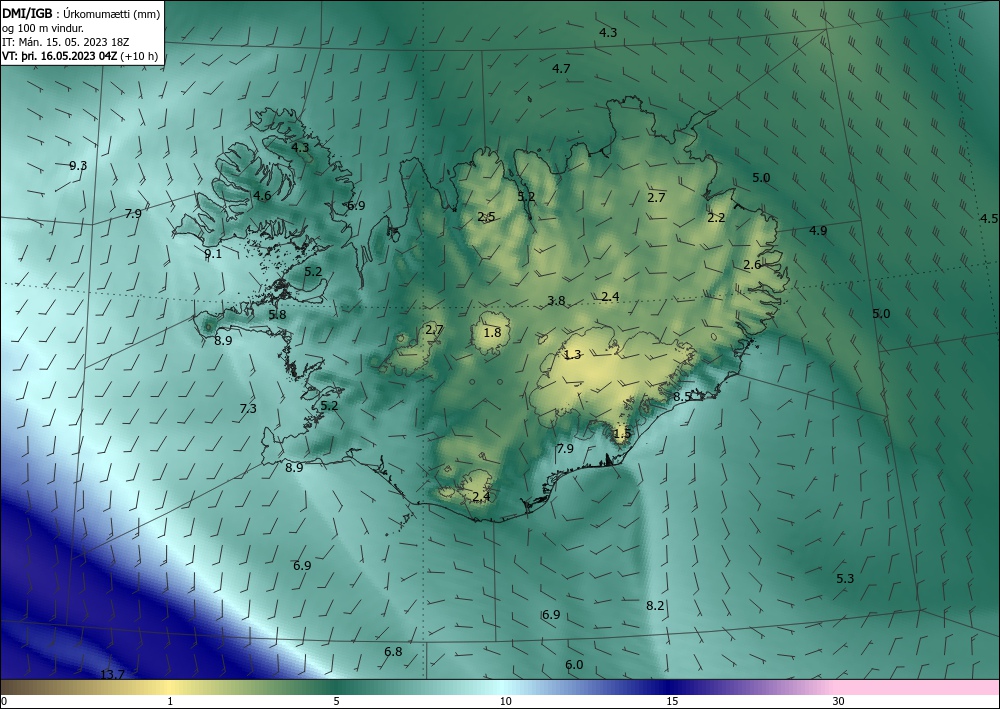Click the 6.0 value on the map
Screen dimensions: 1000x709
(574, 665)
